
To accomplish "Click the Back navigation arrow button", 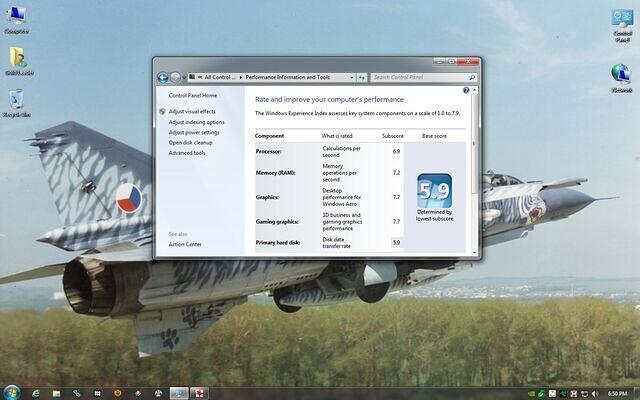I will 162,76.
